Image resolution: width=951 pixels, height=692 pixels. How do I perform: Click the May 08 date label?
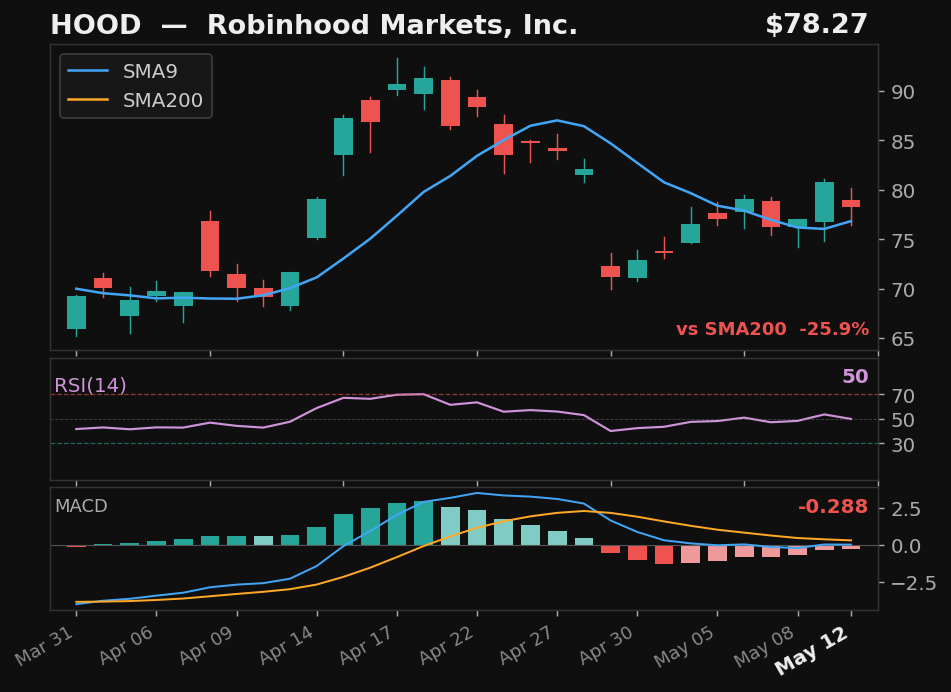pos(765,646)
